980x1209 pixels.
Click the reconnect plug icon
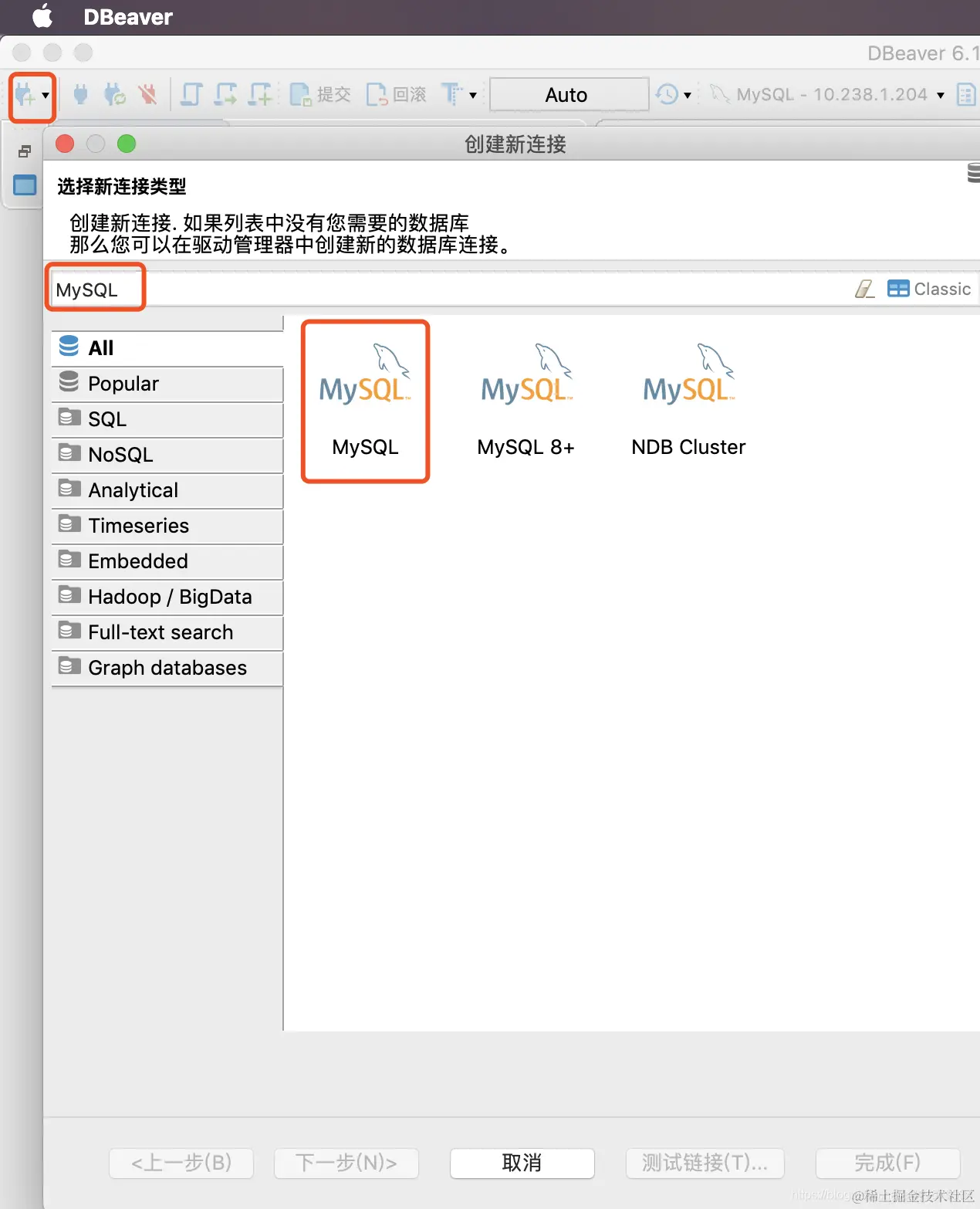coord(115,94)
